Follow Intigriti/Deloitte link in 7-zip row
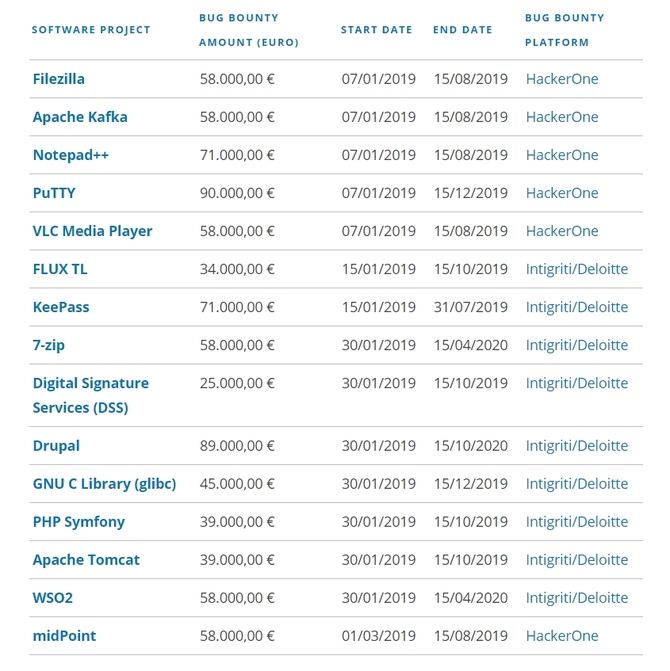Screen dimensions: 670x671 click(577, 345)
